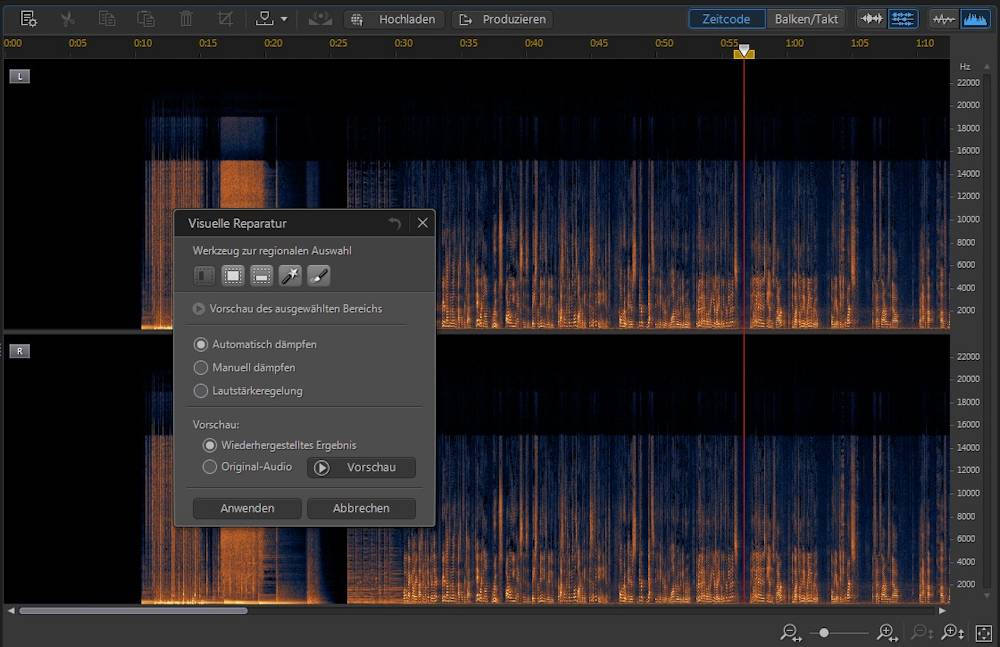Select the magic wand selection tool
Screen dimensions: 1000x647
pos(290,275)
